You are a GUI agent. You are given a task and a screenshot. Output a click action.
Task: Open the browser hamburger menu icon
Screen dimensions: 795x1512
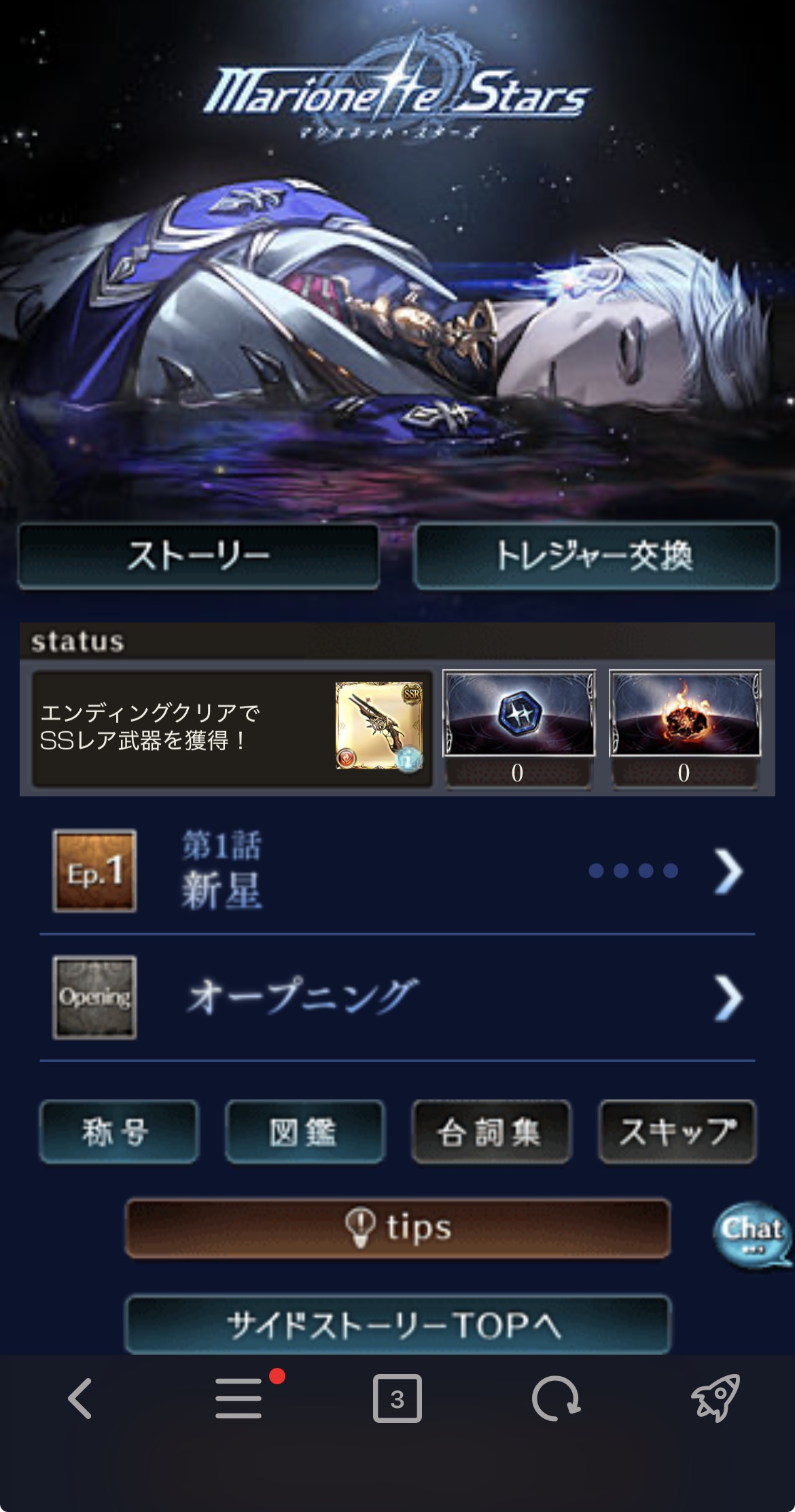point(239,1399)
